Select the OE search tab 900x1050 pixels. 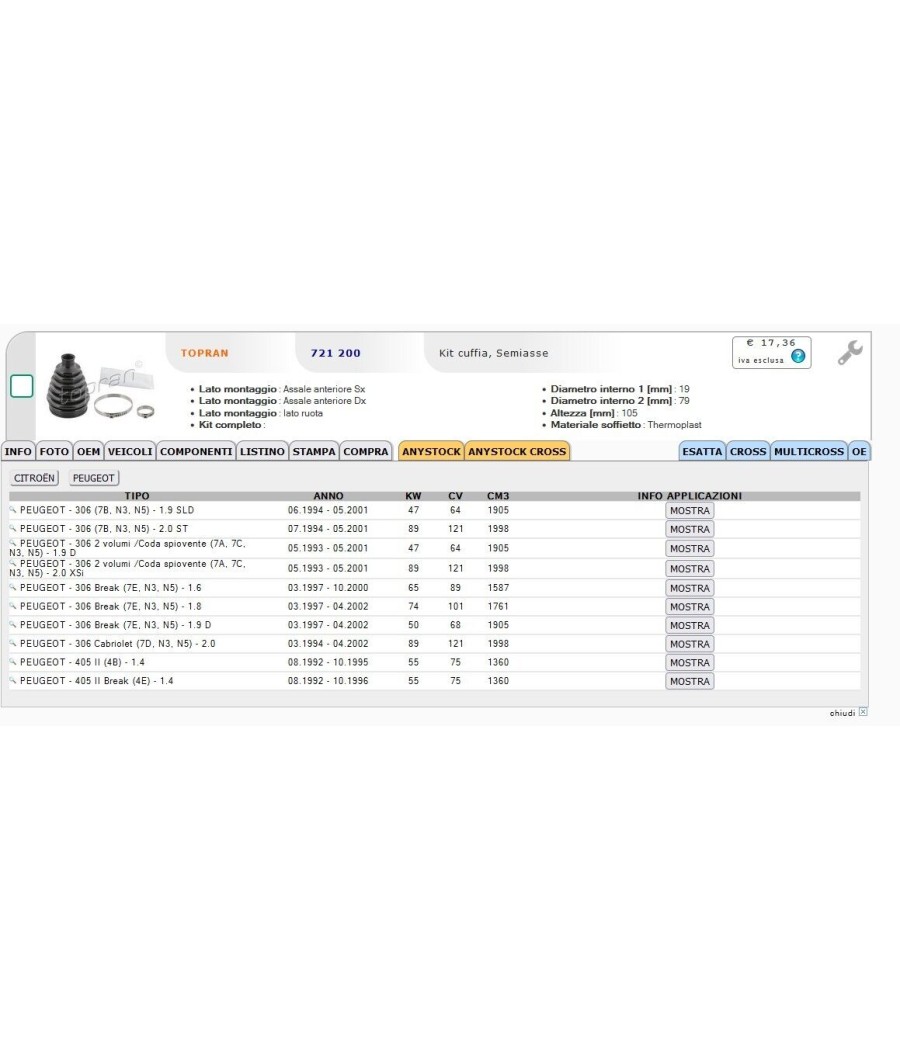[x=859, y=451]
